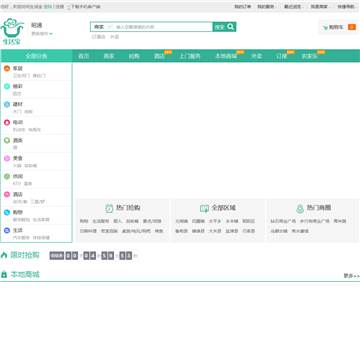
Task: Open the 外卖 nav tab
Action: coord(256,56)
